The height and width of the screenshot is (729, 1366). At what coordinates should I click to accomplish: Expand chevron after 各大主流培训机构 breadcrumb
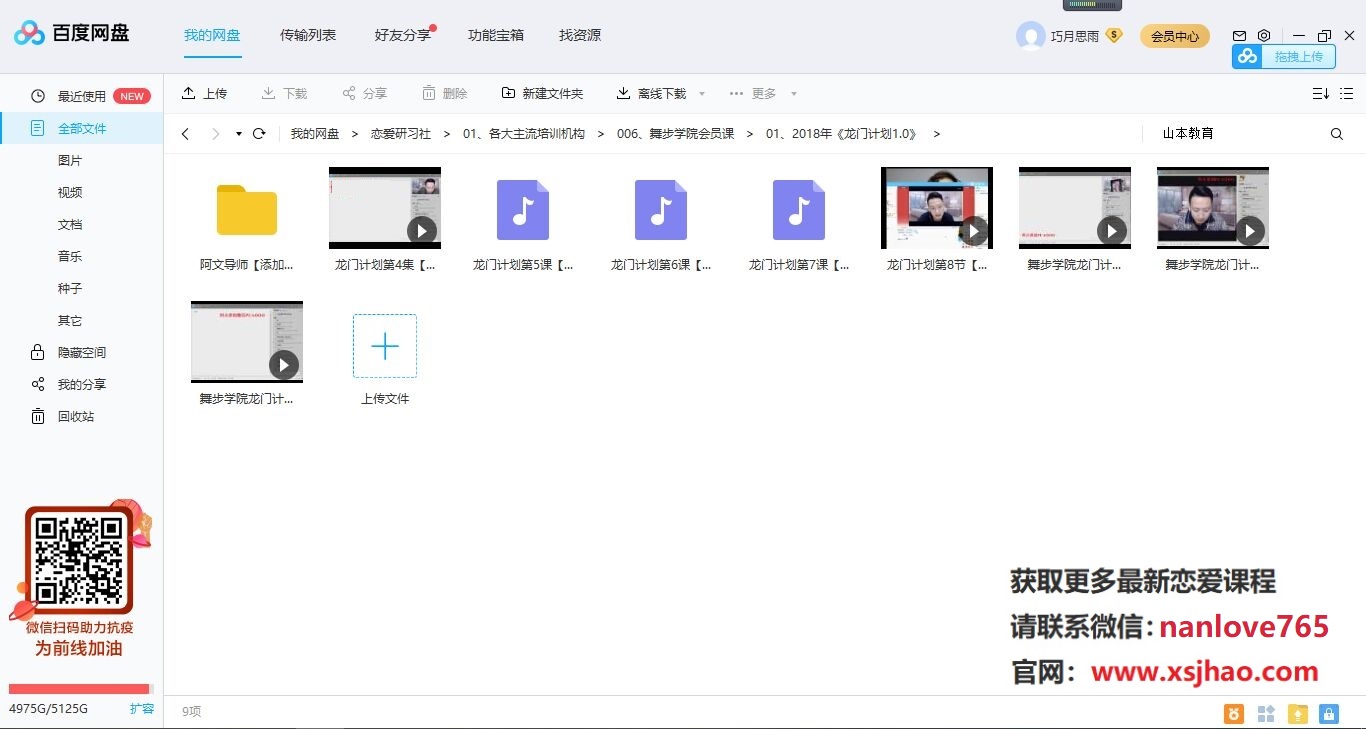pyautogui.click(x=601, y=134)
